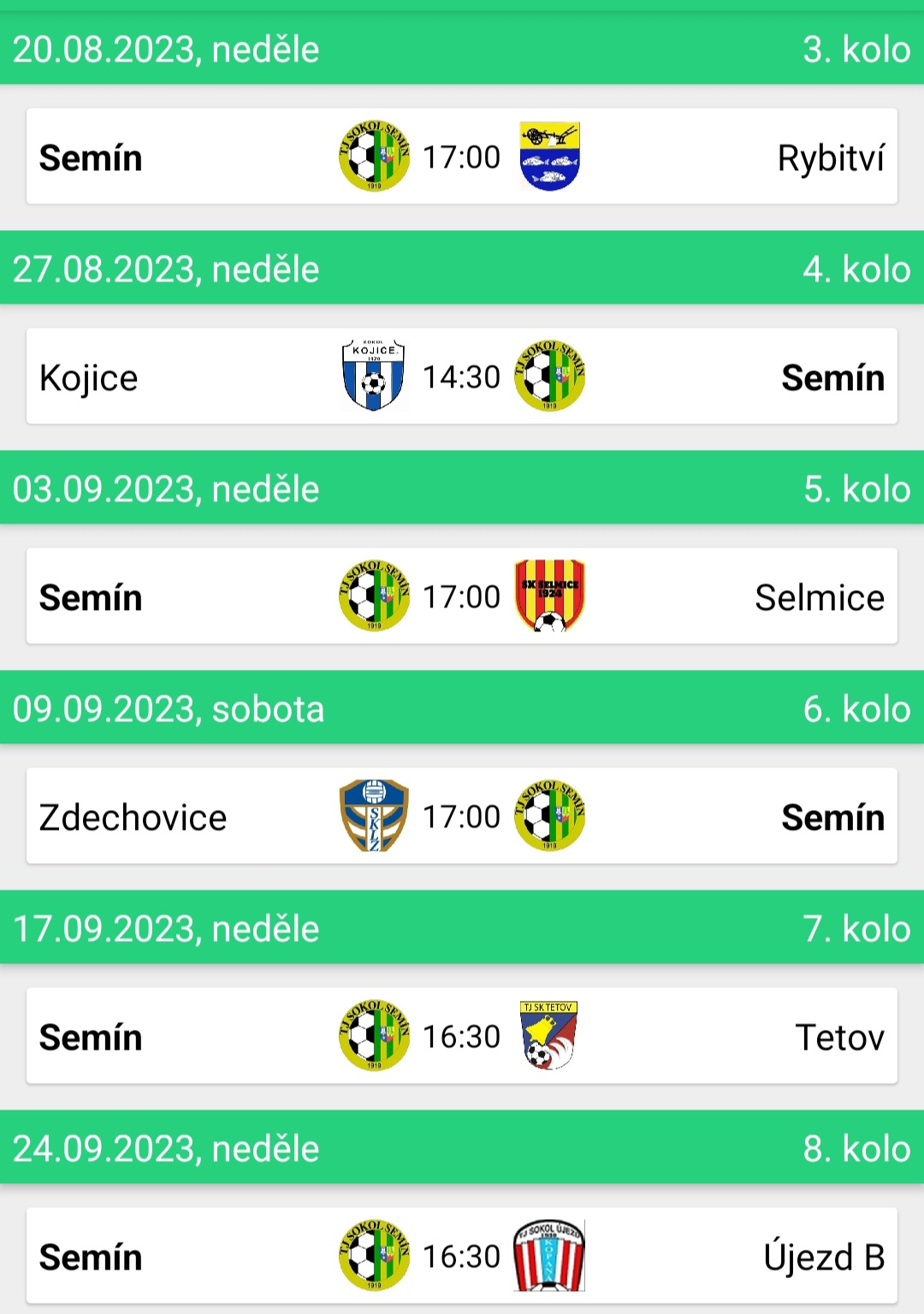Open Selmice team name link
Screen dimensions: 924x1314
pos(820,597)
